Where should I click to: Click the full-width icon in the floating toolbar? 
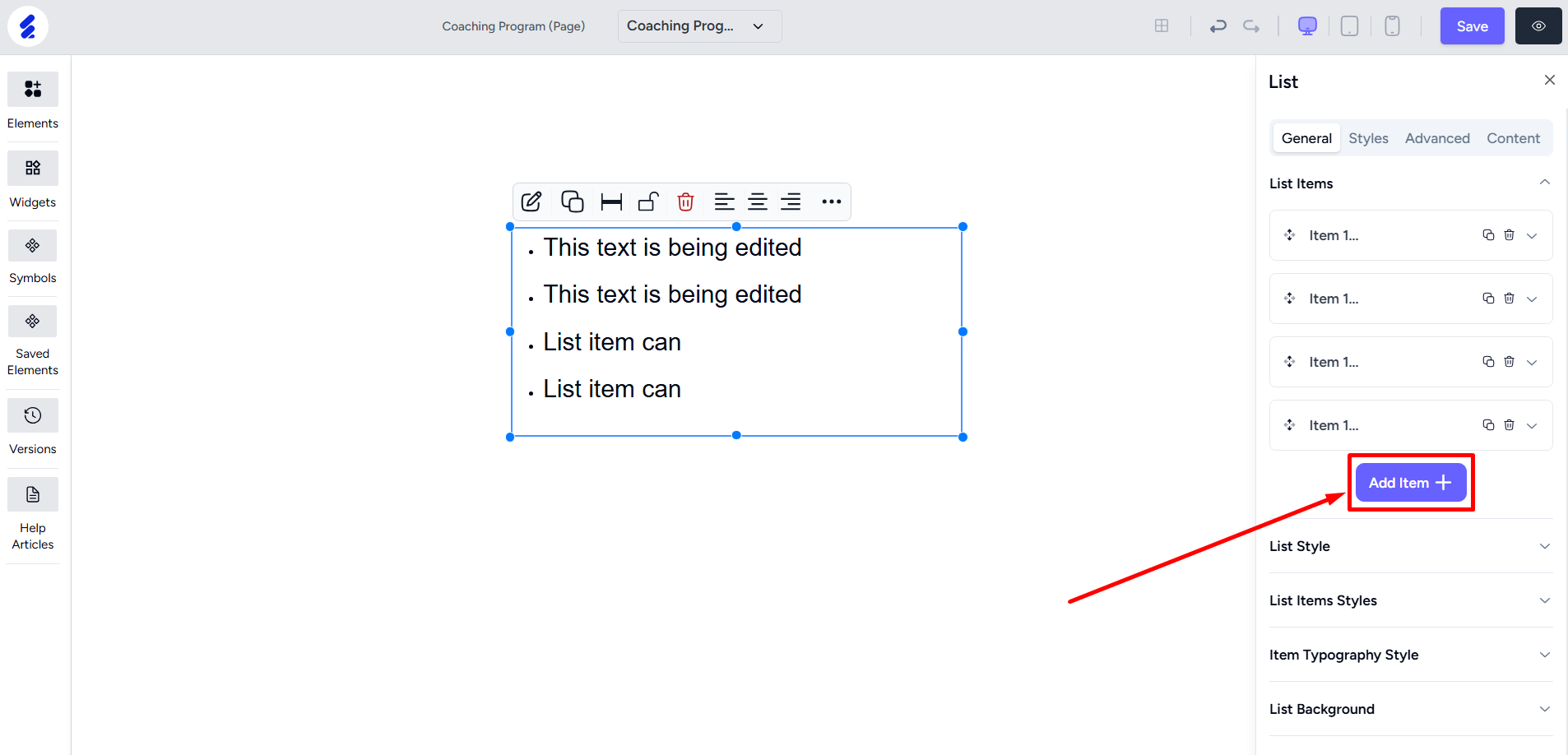pyautogui.click(x=611, y=202)
